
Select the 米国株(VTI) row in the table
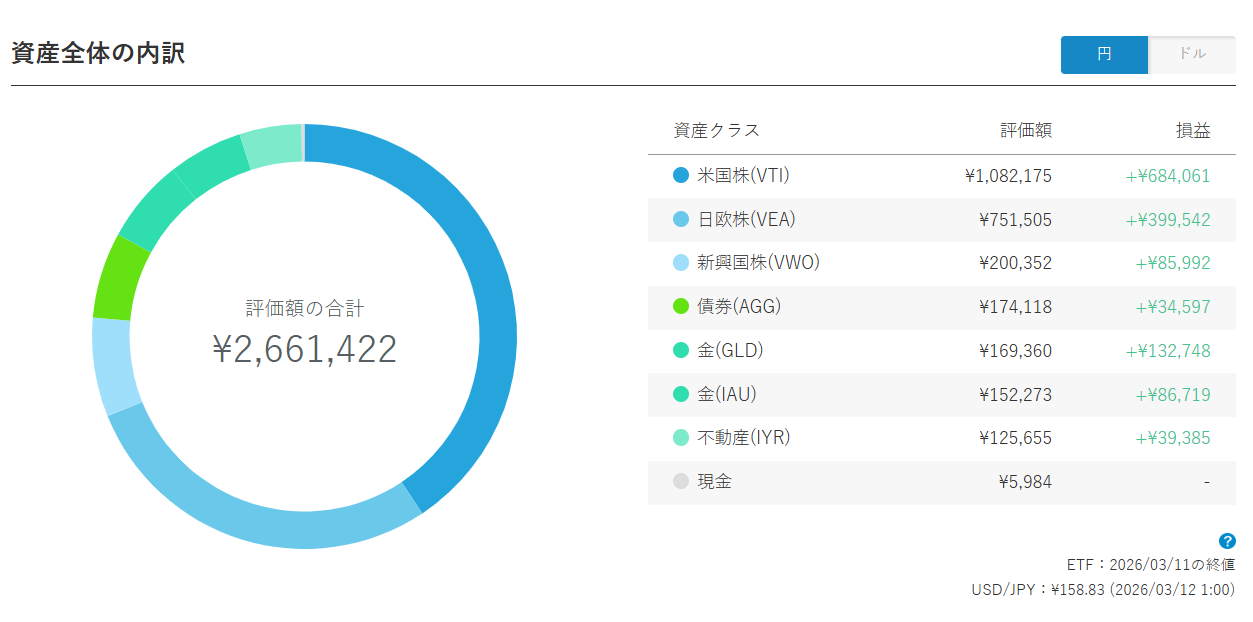coord(900,175)
